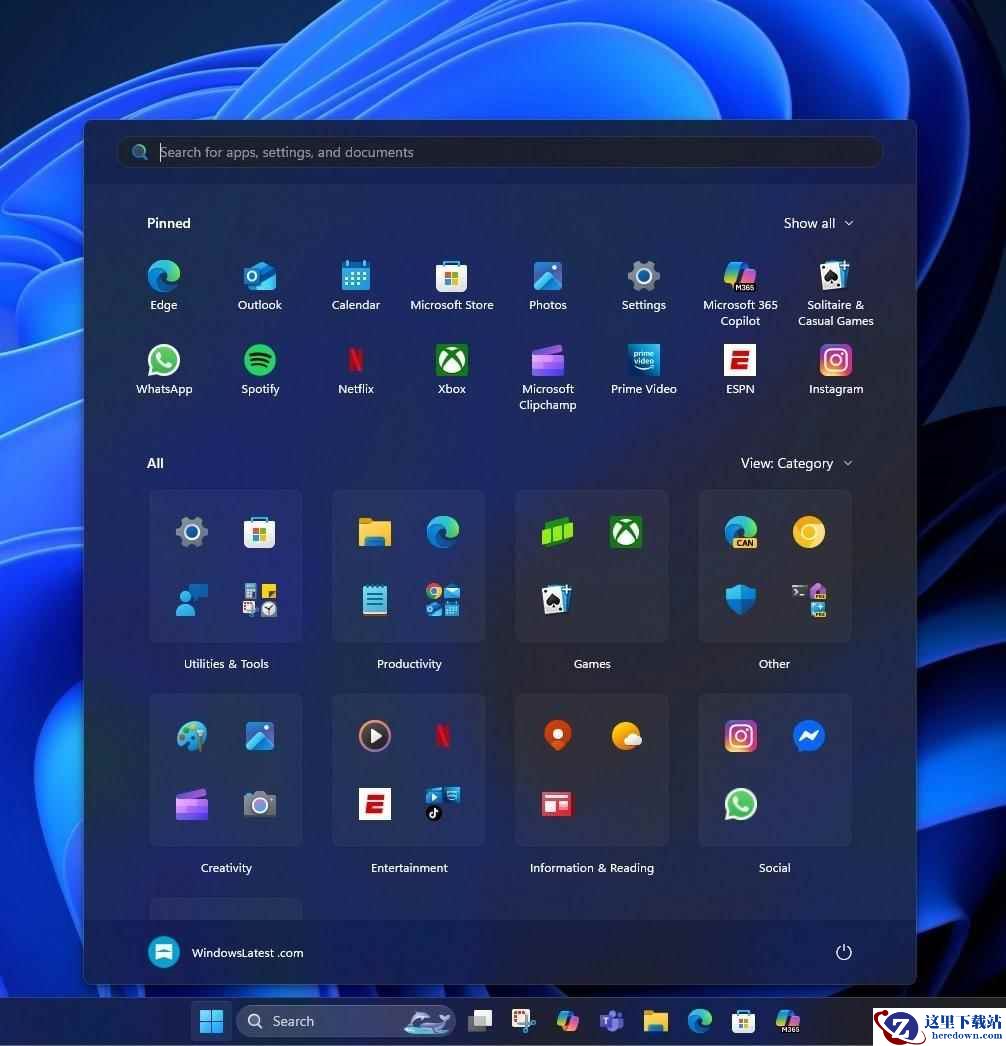Open Maps in Information & Reading category

click(x=557, y=736)
